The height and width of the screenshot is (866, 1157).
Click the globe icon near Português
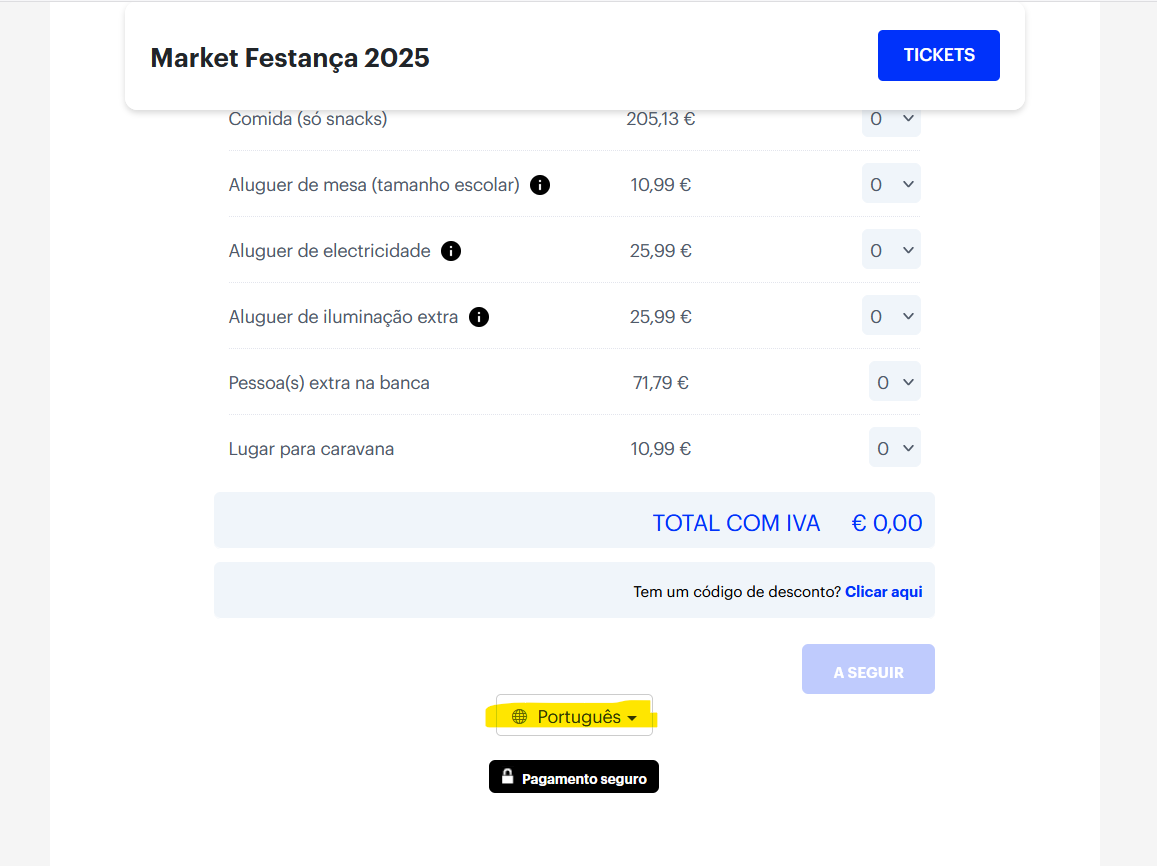pos(519,717)
